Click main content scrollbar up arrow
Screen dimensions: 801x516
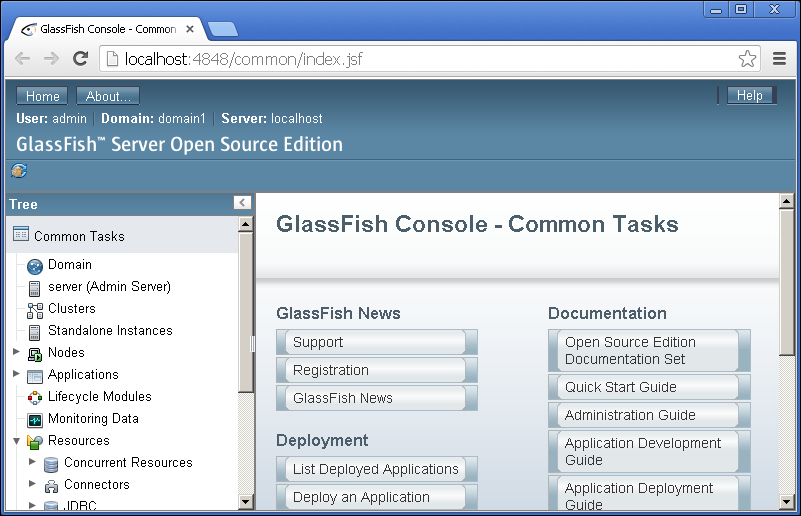[787, 201]
